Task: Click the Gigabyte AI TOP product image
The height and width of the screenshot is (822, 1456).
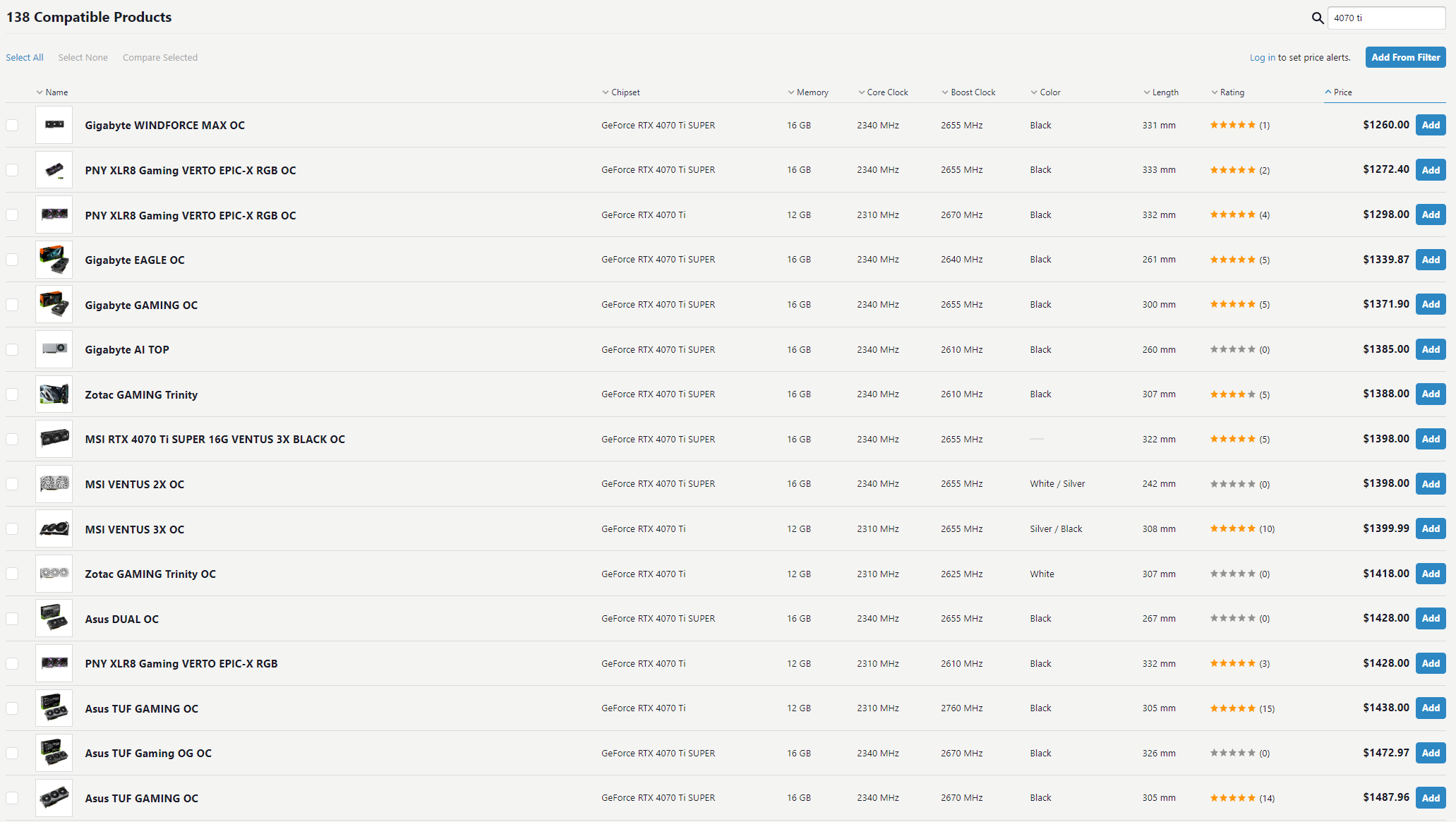Action: coord(54,349)
